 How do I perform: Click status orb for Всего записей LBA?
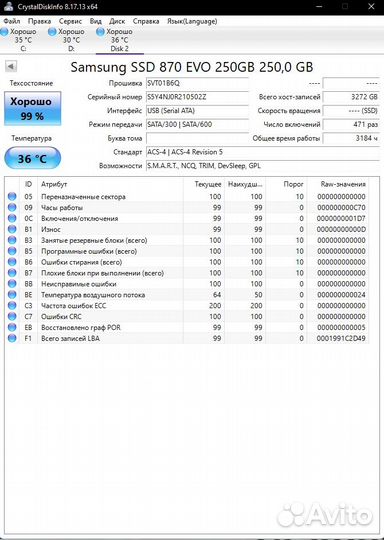pos(12,339)
